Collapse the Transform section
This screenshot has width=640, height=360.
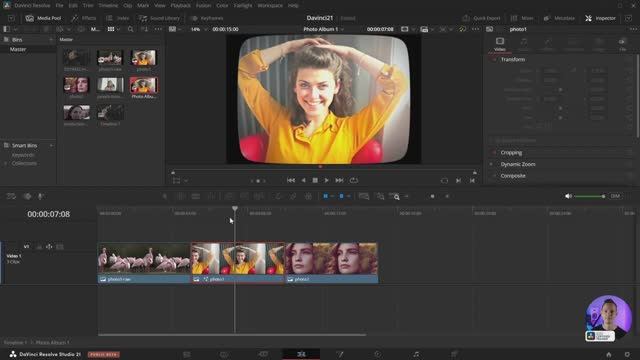513,60
